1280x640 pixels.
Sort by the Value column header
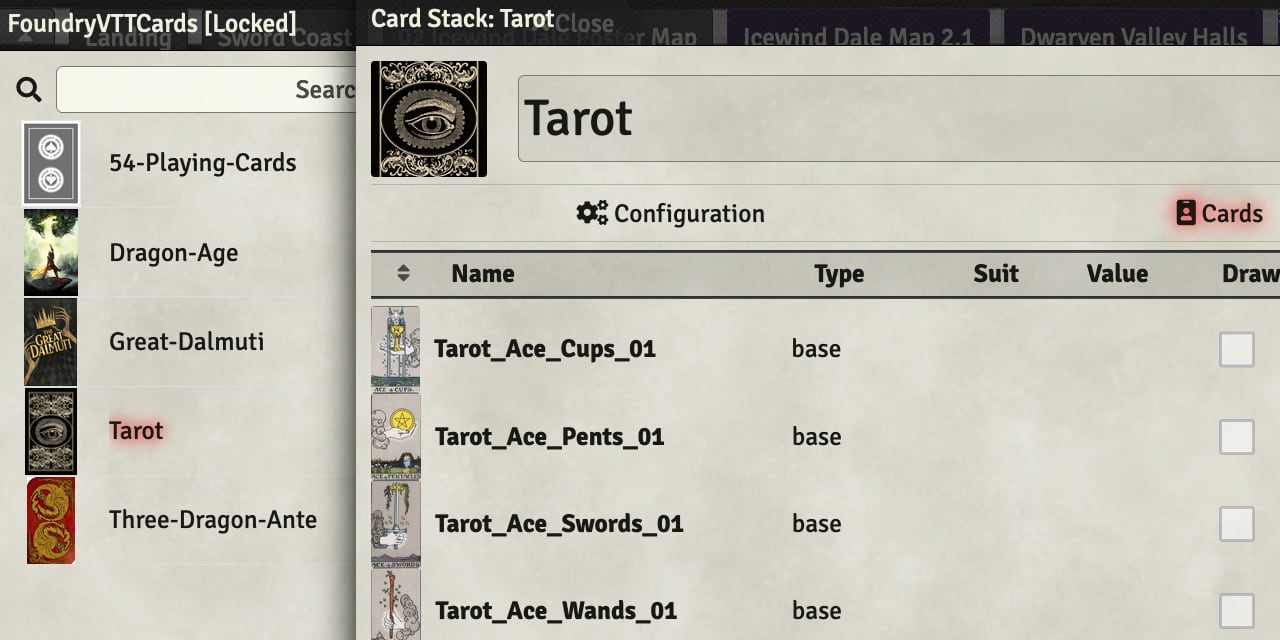(x=1117, y=273)
